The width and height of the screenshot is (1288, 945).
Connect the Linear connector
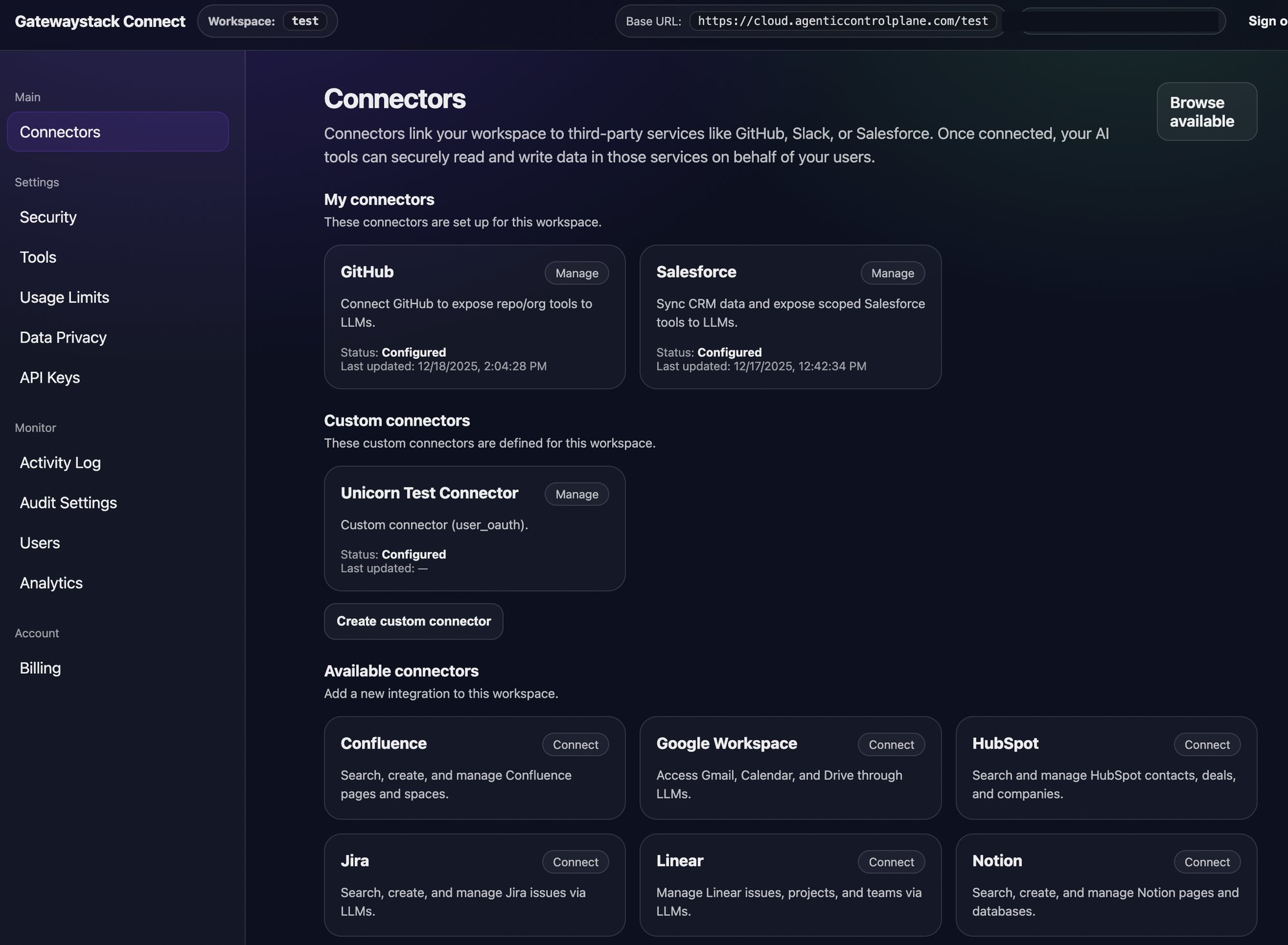point(890,862)
